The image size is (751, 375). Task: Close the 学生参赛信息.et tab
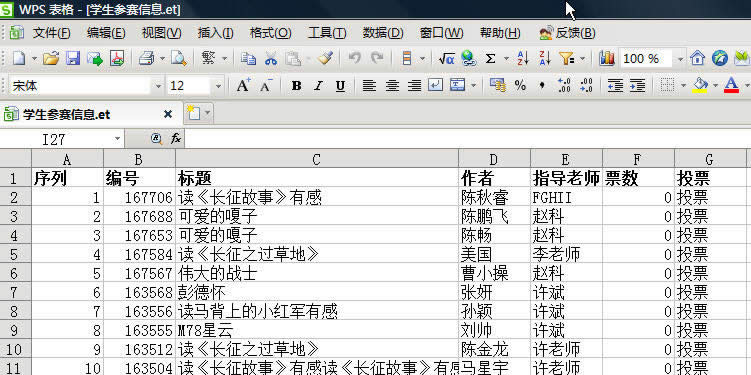pos(168,114)
